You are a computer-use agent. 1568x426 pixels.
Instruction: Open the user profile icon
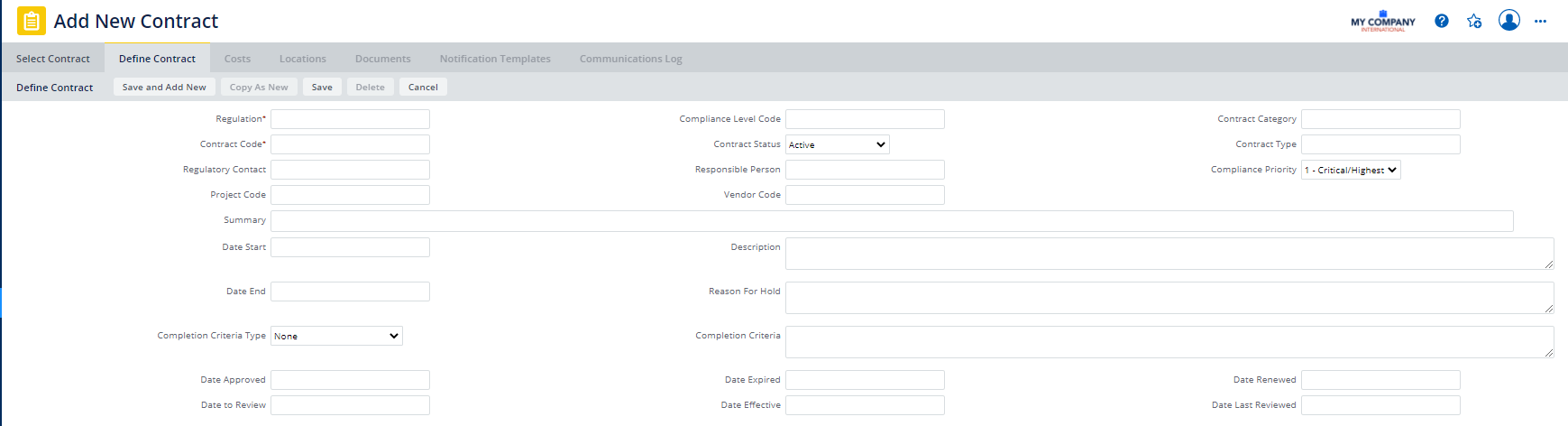(x=1508, y=20)
